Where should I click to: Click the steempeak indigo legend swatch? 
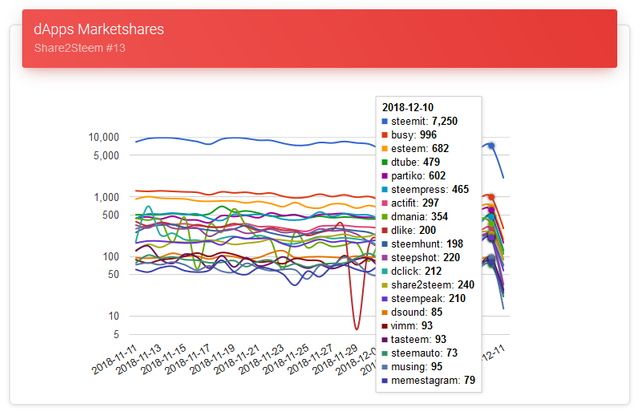coord(384,298)
